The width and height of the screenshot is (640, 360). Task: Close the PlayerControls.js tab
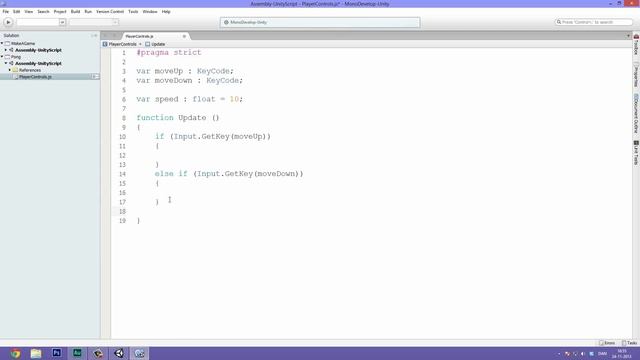tap(184, 36)
